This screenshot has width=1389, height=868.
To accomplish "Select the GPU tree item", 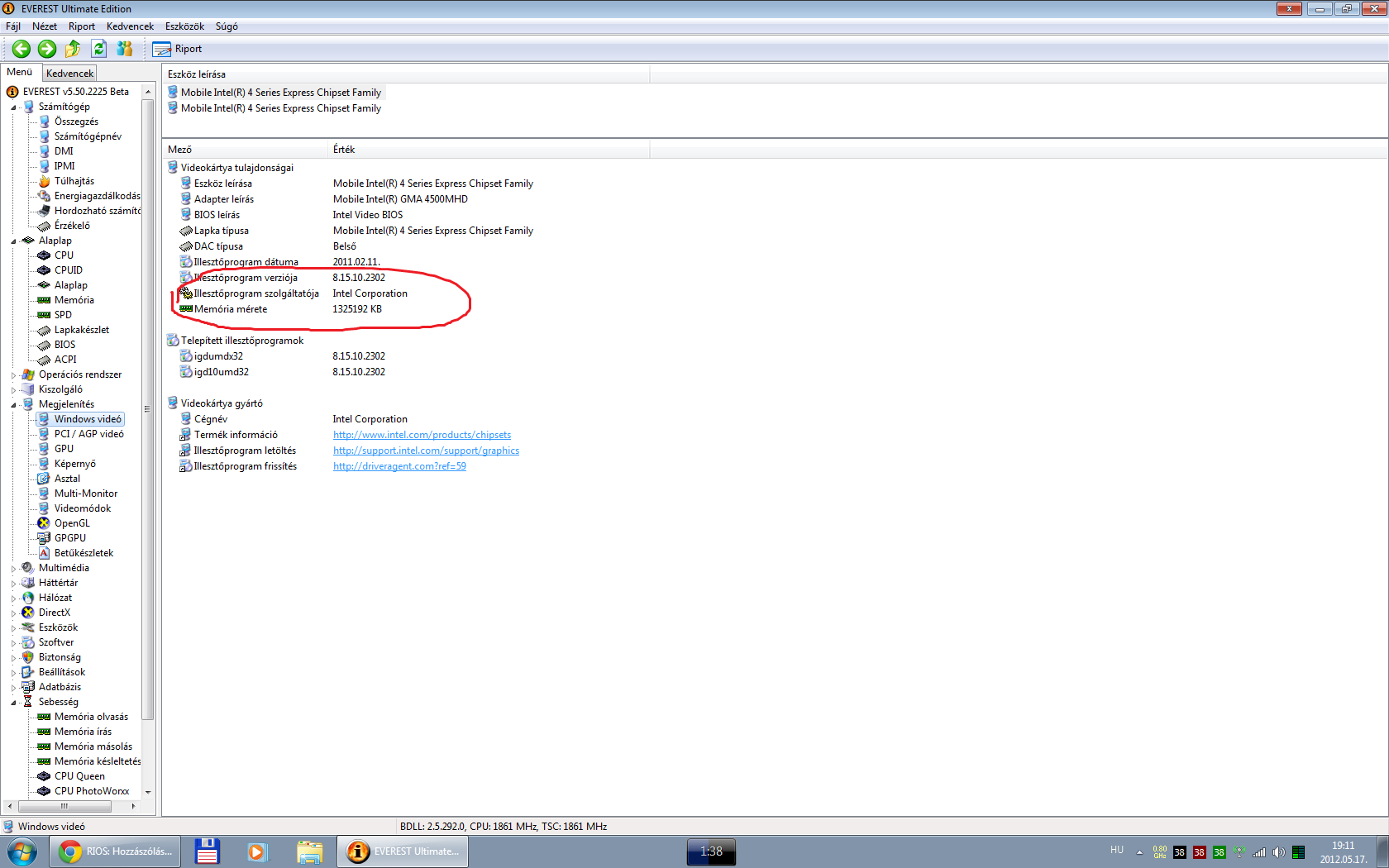I will pyautogui.click(x=64, y=449).
